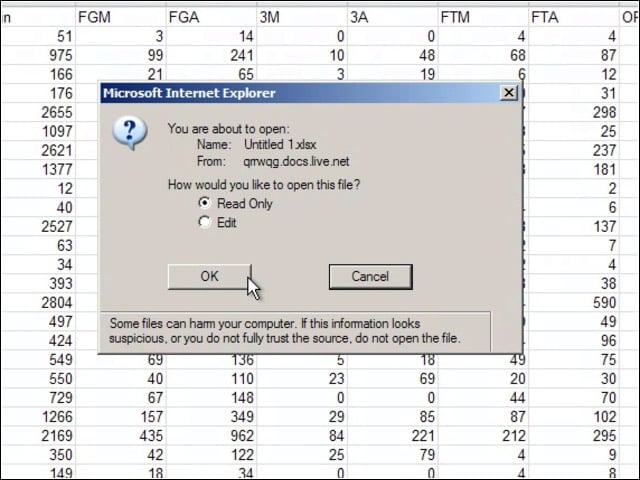Click spreadsheet cell with value 51

(x=38, y=36)
